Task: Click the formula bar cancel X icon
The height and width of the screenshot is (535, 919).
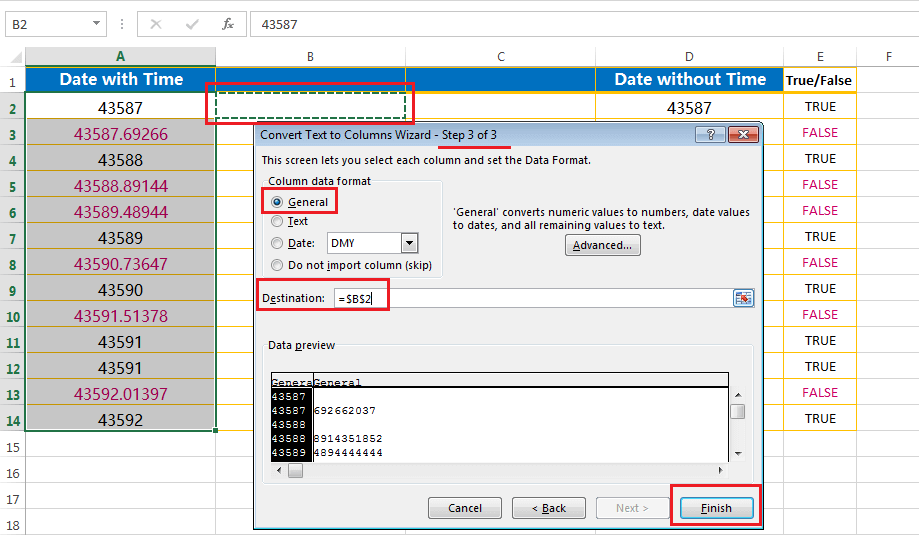Action: click(x=156, y=24)
